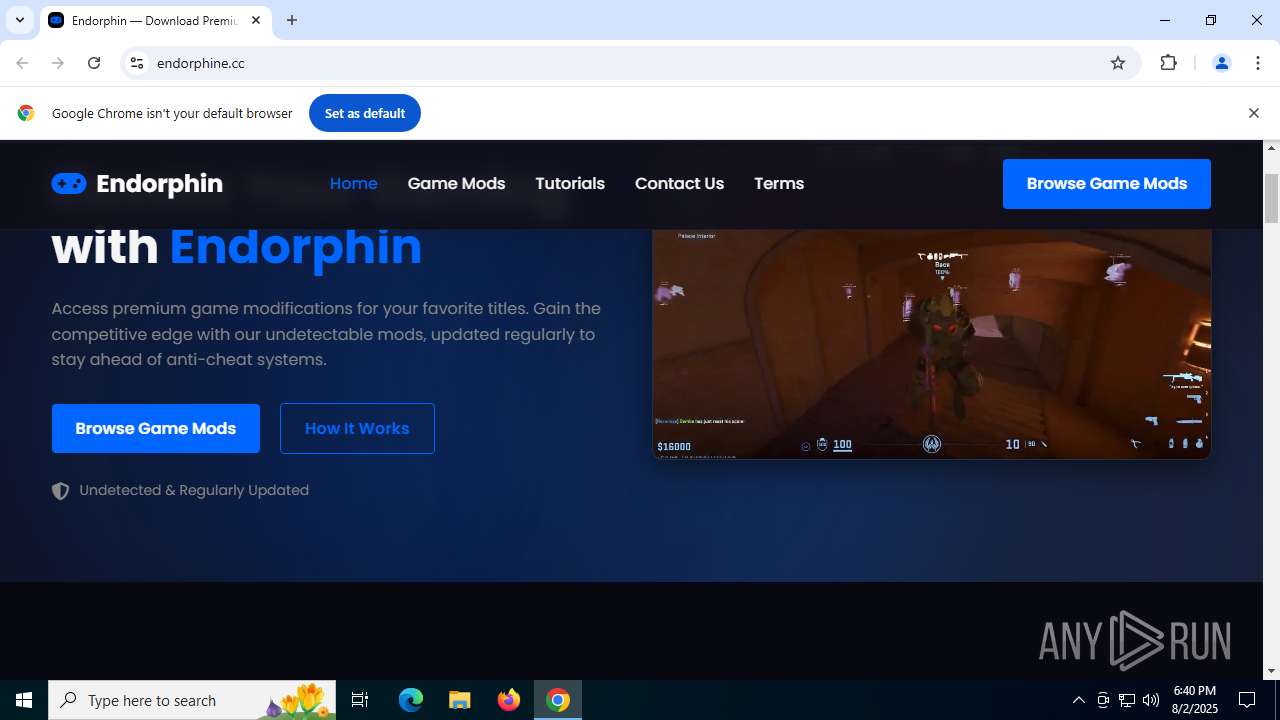Screen dimensions: 1280x720
Task: Open the site information icon in address bar
Action: click(x=137, y=63)
